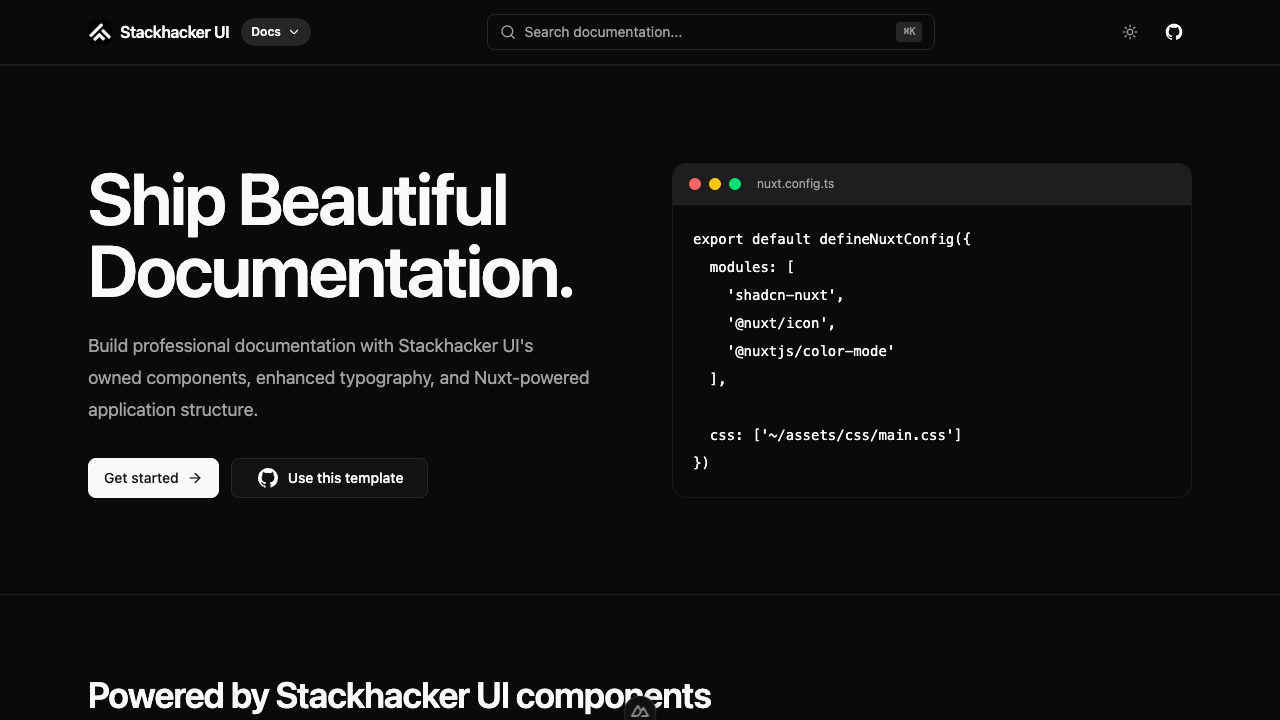
Task: Click GitHub icon in Use this template
Action: (x=268, y=478)
